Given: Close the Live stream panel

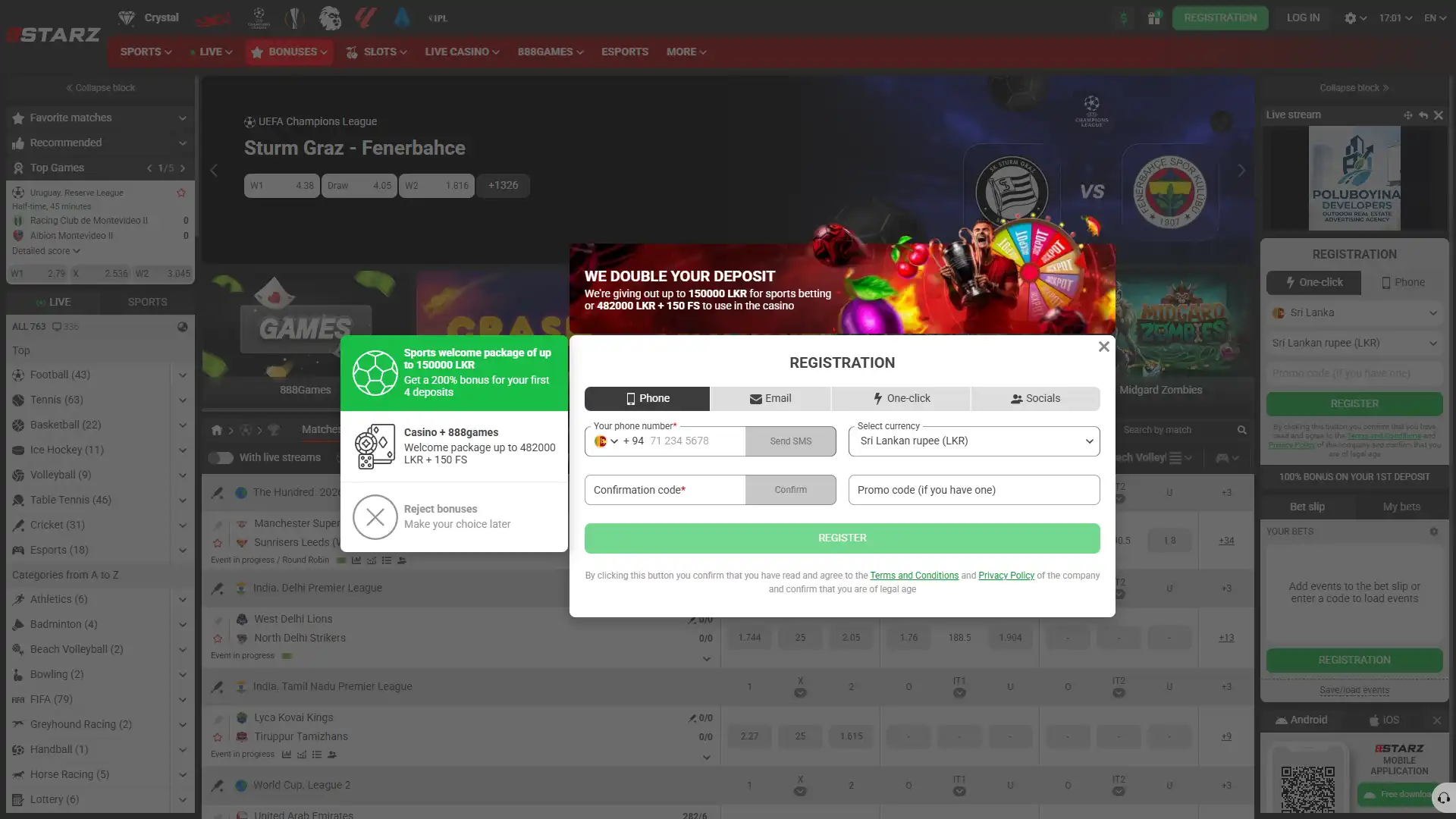Looking at the screenshot, I should pos(1439,115).
